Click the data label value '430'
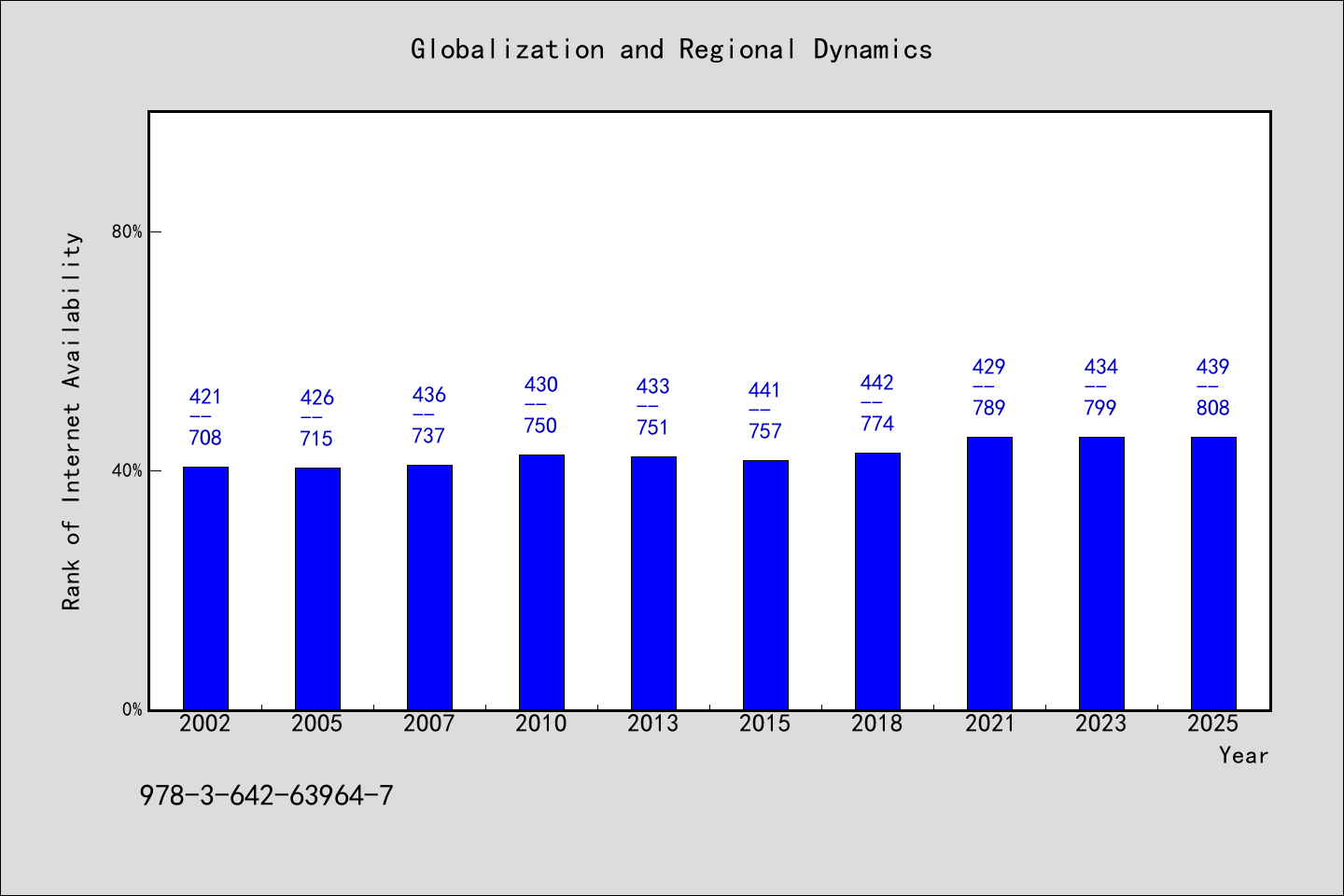The image size is (1344, 896). pos(541,385)
